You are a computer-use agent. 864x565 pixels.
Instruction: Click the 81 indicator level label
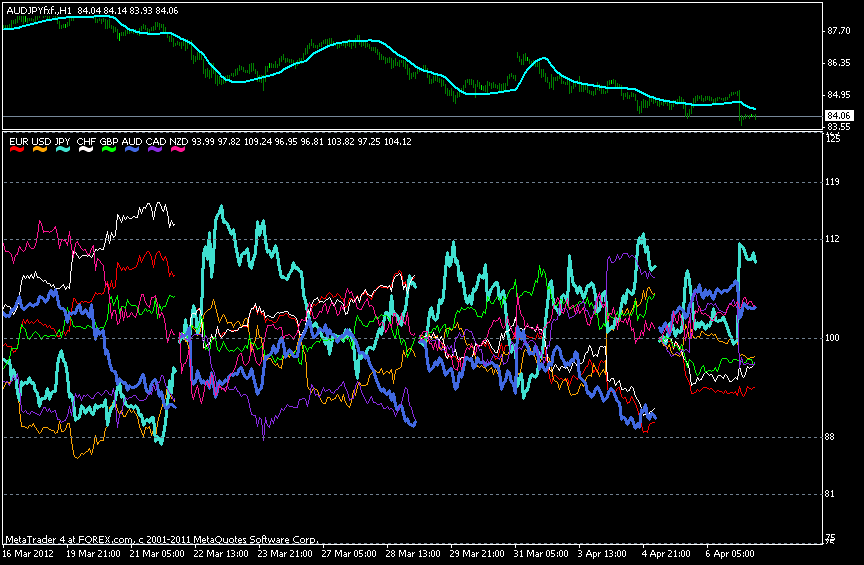point(830,494)
